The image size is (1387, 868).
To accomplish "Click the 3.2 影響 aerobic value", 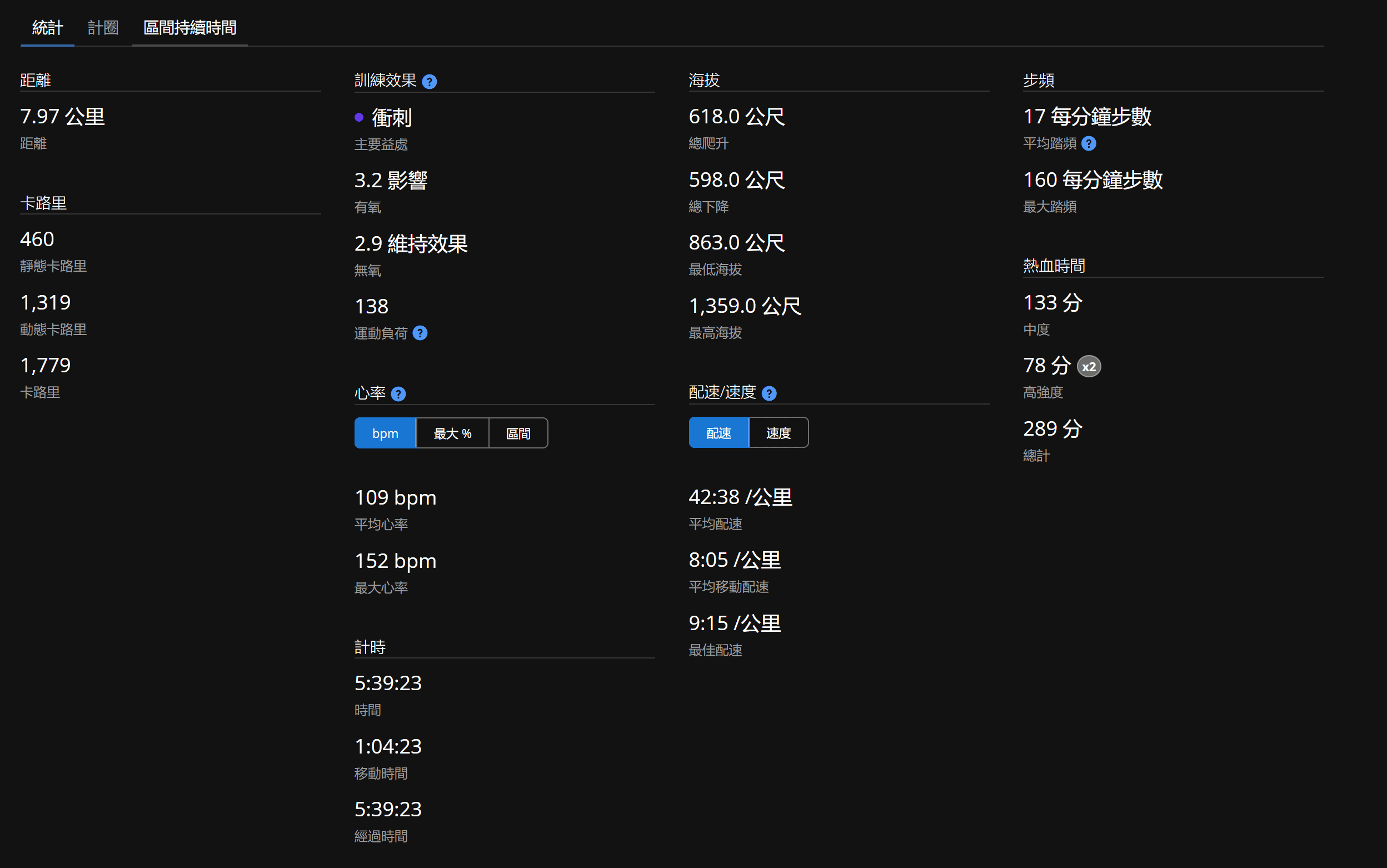I will [x=391, y=180].
